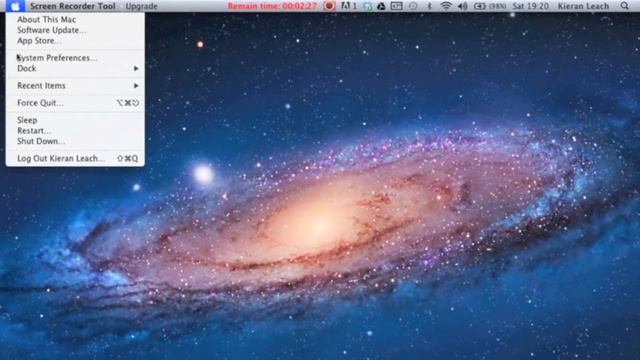Choose Force Quit… in the Apple menu
This screenshot has height=360, width=640.
[75, 103]
